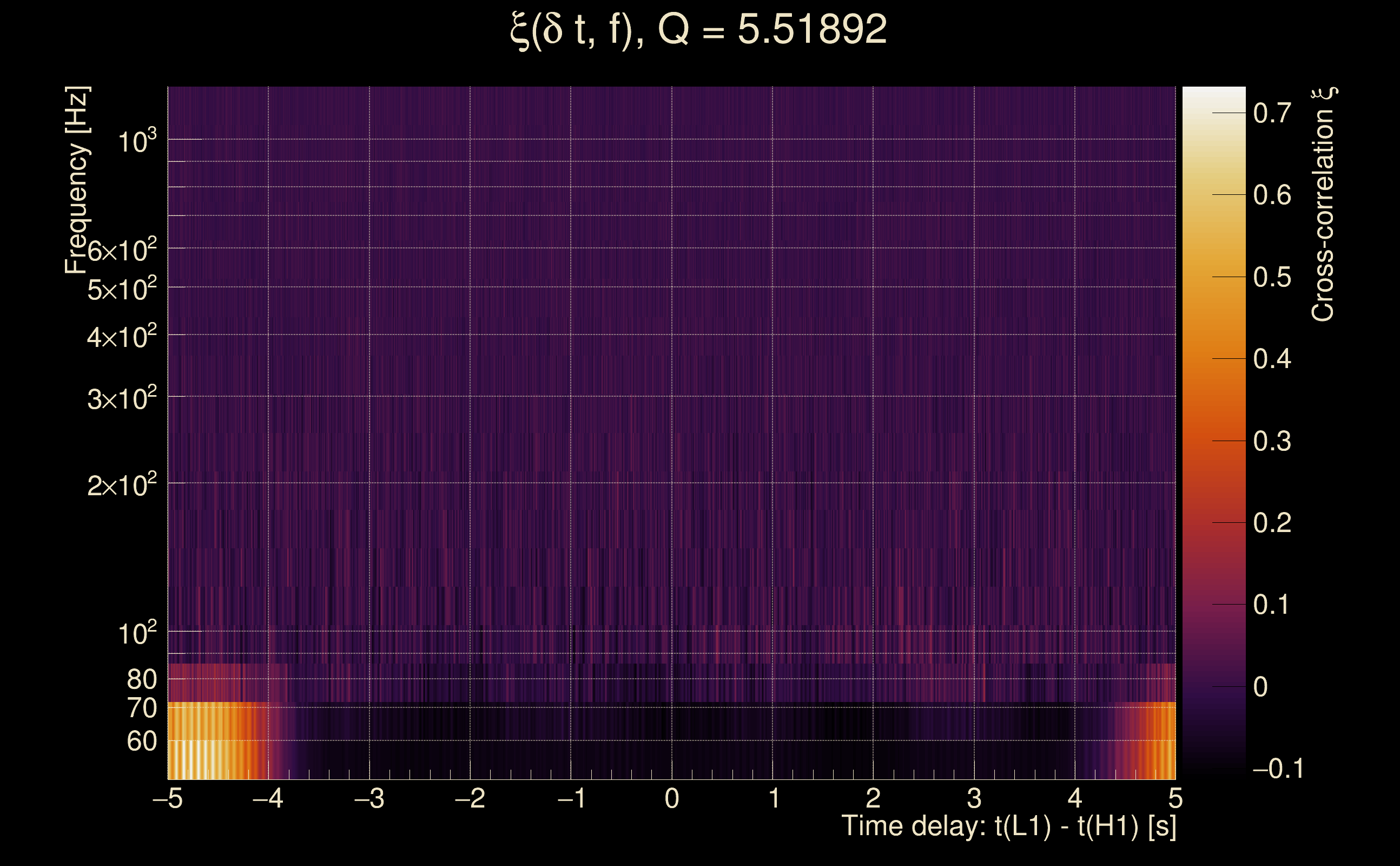Click the −0.1 tick label on the colorbar
Viewport: 1400px width, 866px height.
click(x=1278, y=769)
